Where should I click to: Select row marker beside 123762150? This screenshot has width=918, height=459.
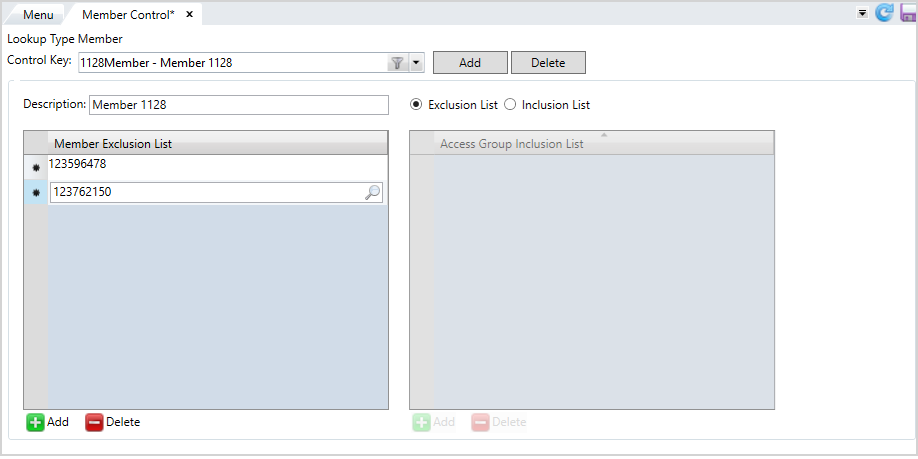tap(36, 192)
